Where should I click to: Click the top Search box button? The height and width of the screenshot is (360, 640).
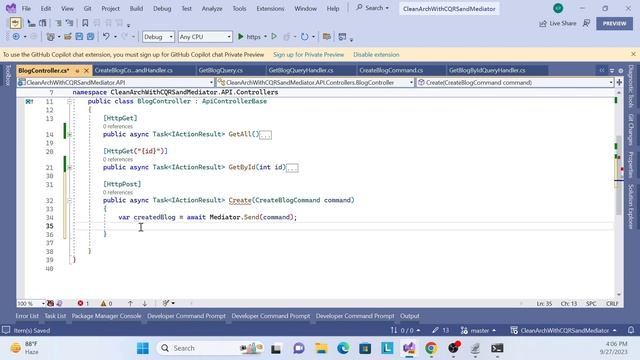click(x=372, y=8)
